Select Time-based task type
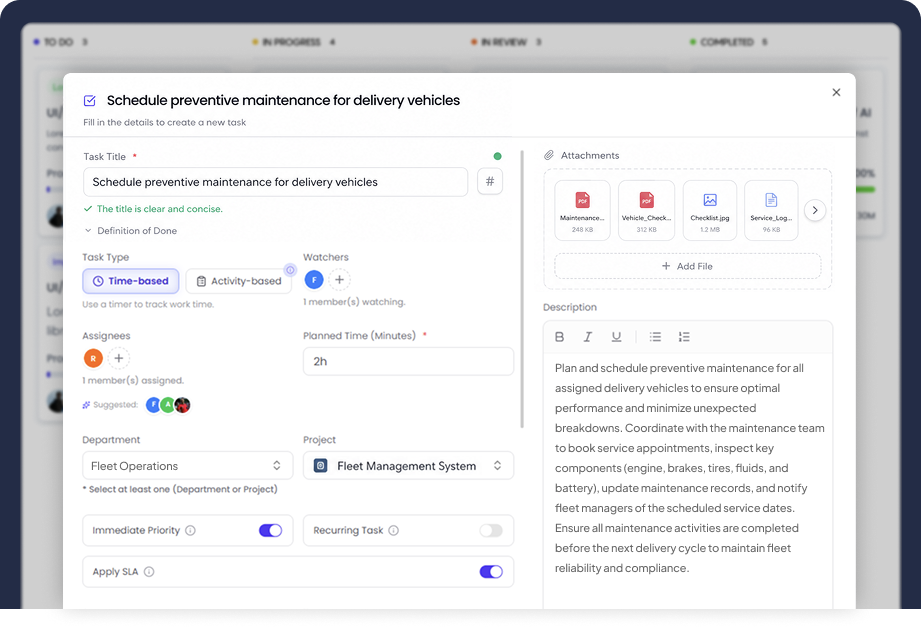 131,281
